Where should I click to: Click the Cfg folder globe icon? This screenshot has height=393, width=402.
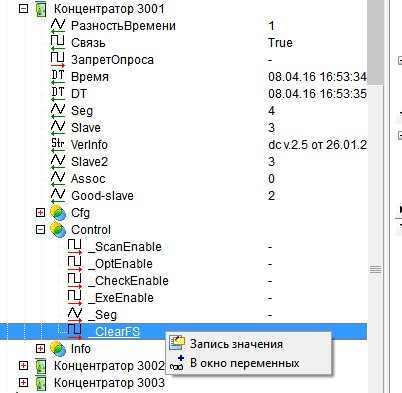58,213
